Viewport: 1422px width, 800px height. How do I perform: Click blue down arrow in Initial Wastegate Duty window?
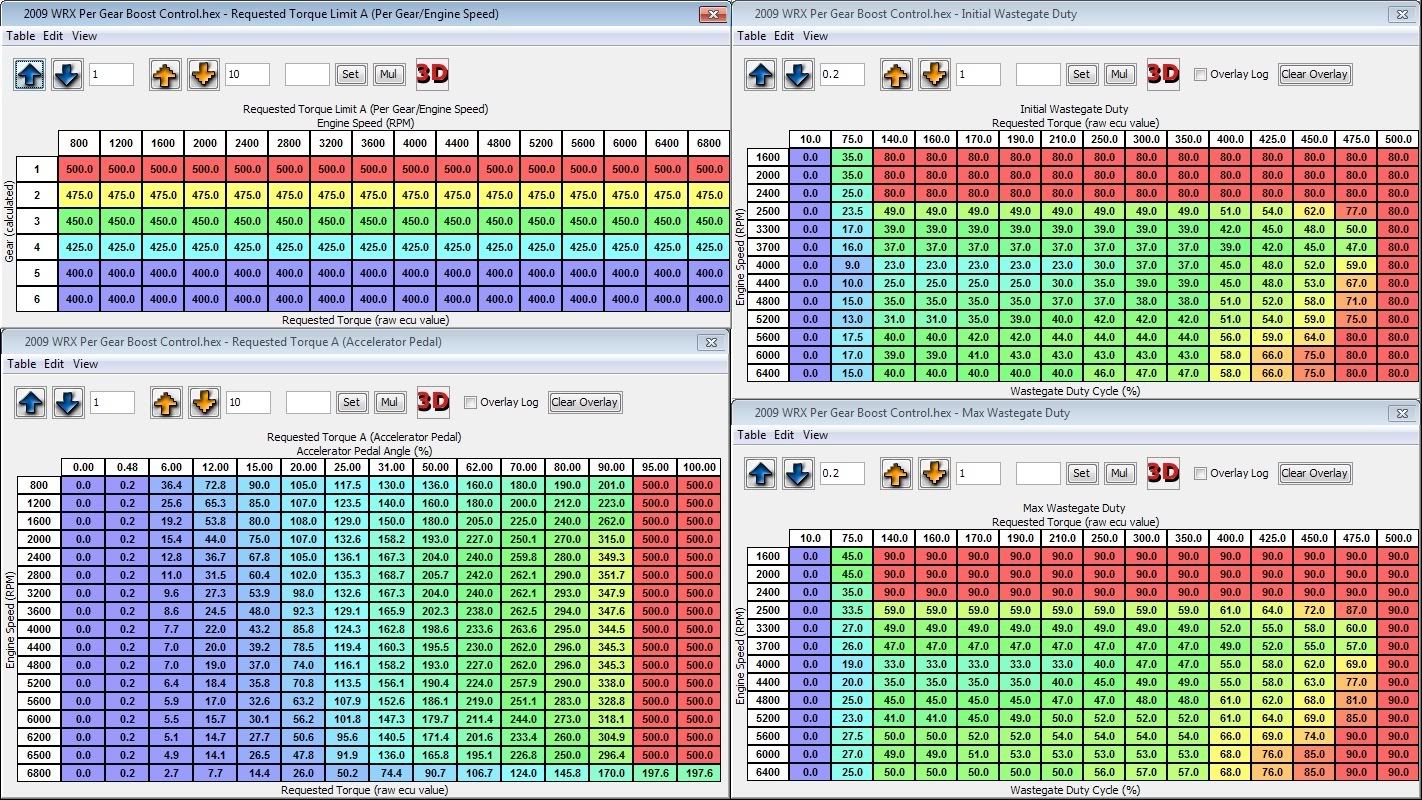[x=797, y=74]
